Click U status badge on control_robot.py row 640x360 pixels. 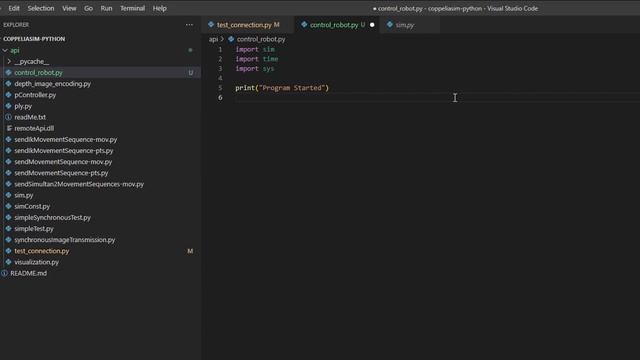coord(191,73)
